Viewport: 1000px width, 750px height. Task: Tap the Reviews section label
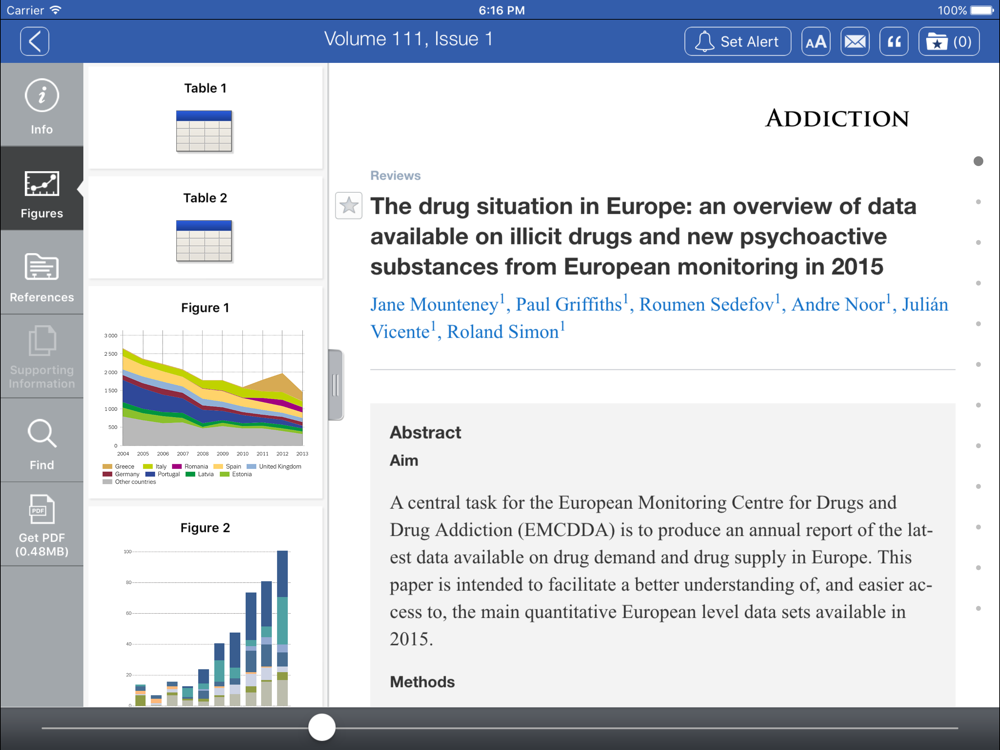395,175
